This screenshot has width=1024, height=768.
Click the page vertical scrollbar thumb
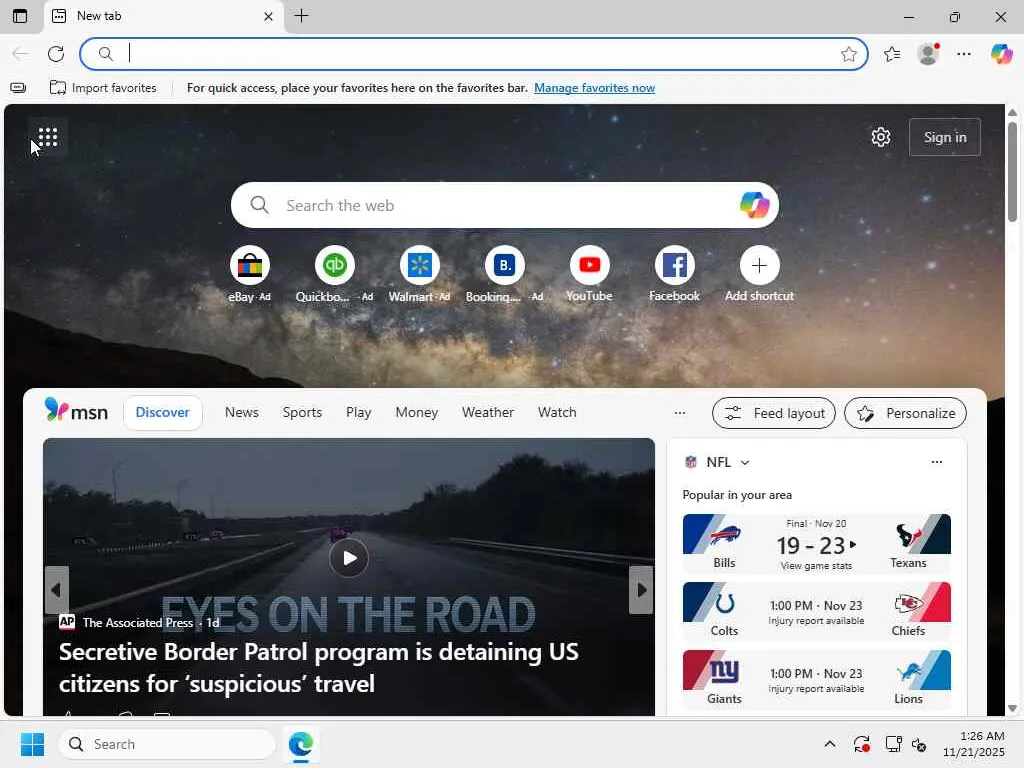(x=1012, y=171)
